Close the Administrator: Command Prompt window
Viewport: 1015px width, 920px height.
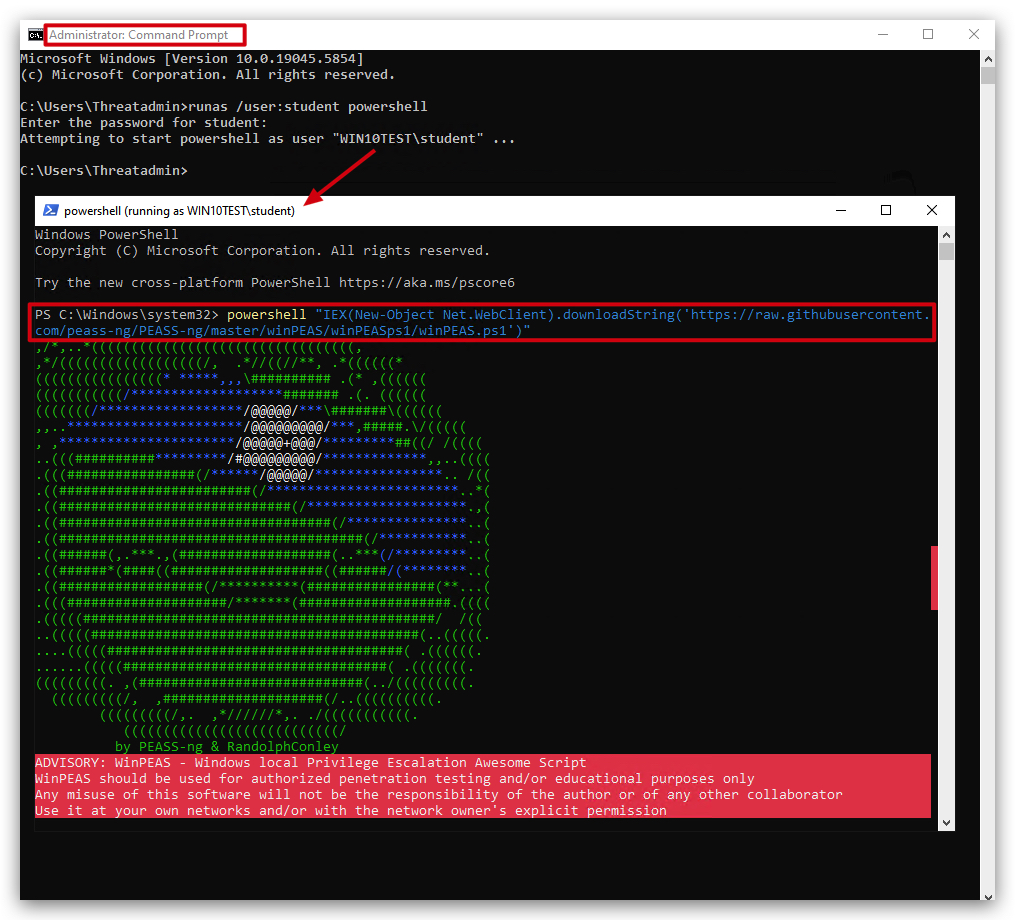click(974, 34)
